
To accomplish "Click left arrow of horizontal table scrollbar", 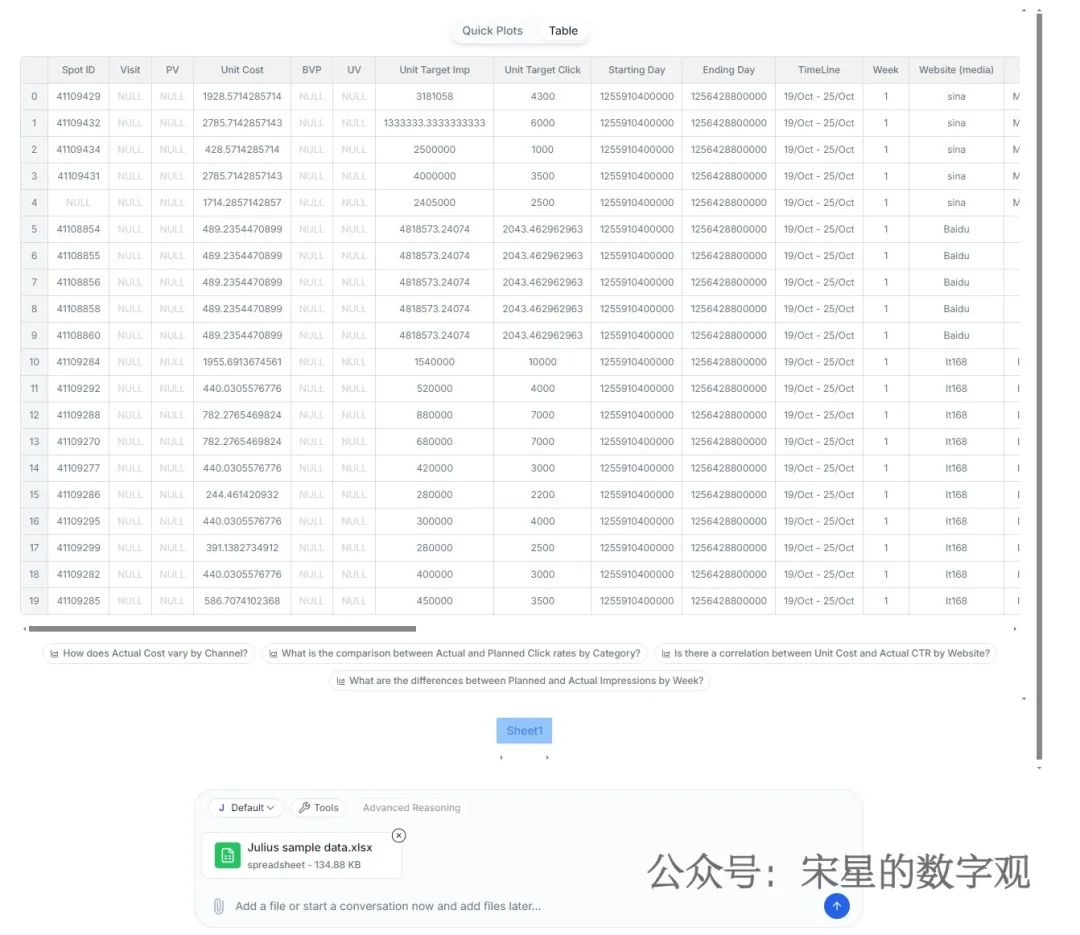I will [24, 629].
